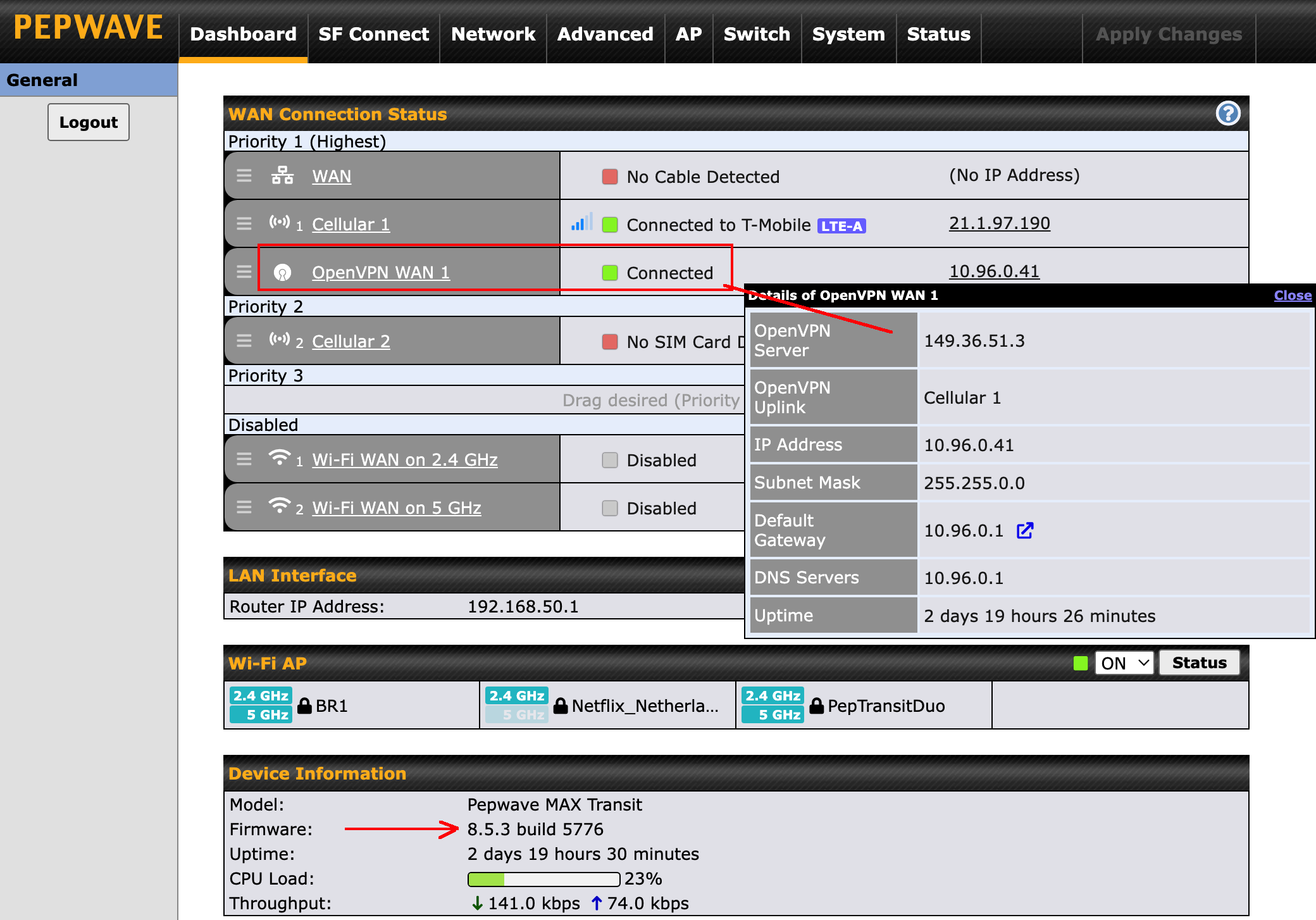Close the OpenVPN WAN 1 details popup
The width and height of the screenshot is (1316, 920).
point(1292,295)
